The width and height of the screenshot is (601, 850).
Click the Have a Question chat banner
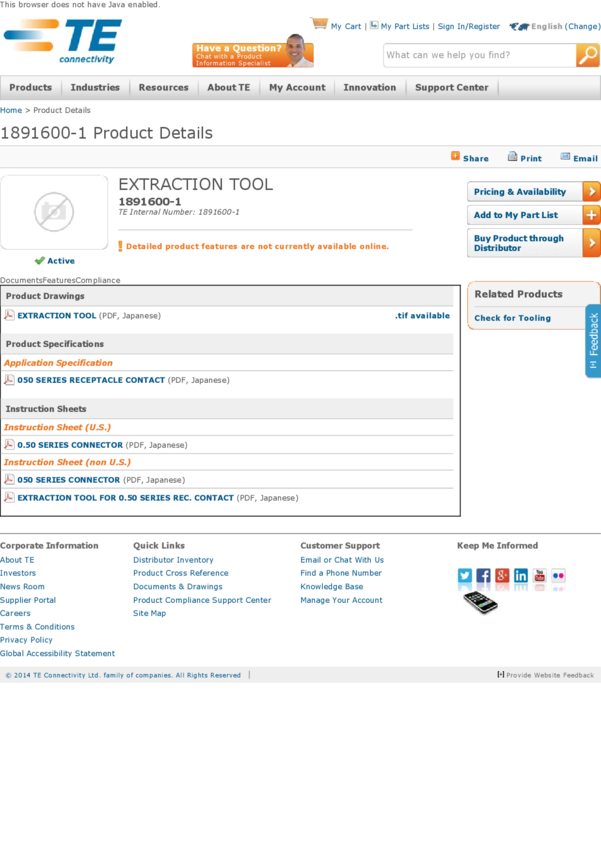[253, 53]
